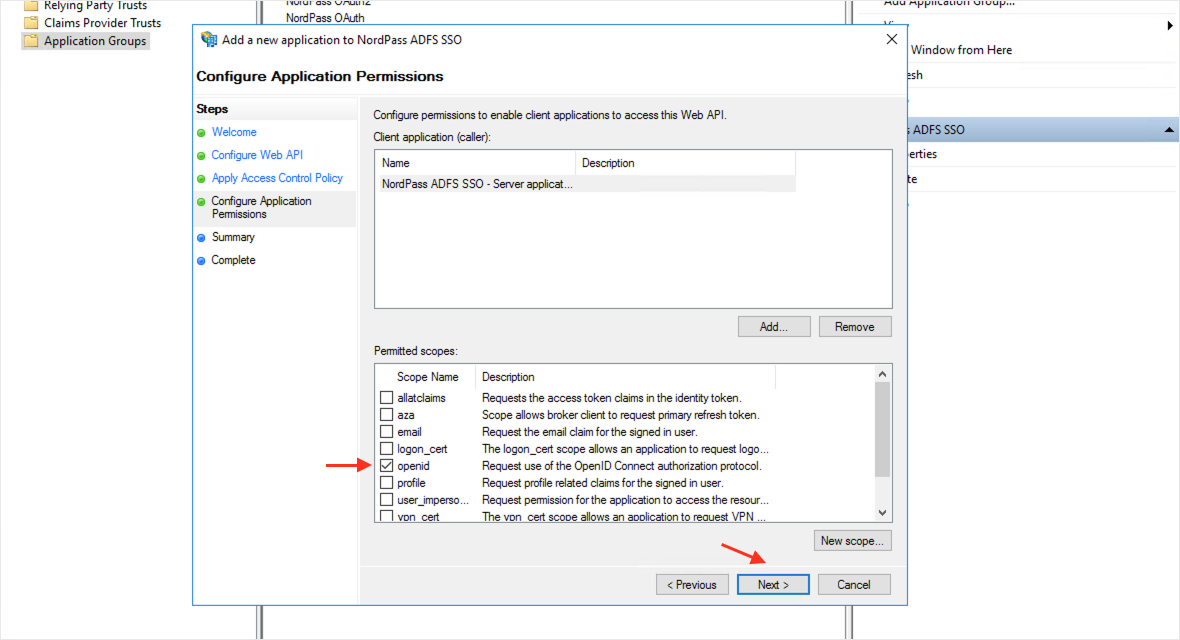Select Relying Party Trusts in tree
Screen dimensions: 1180x640
tap(96, 5)
